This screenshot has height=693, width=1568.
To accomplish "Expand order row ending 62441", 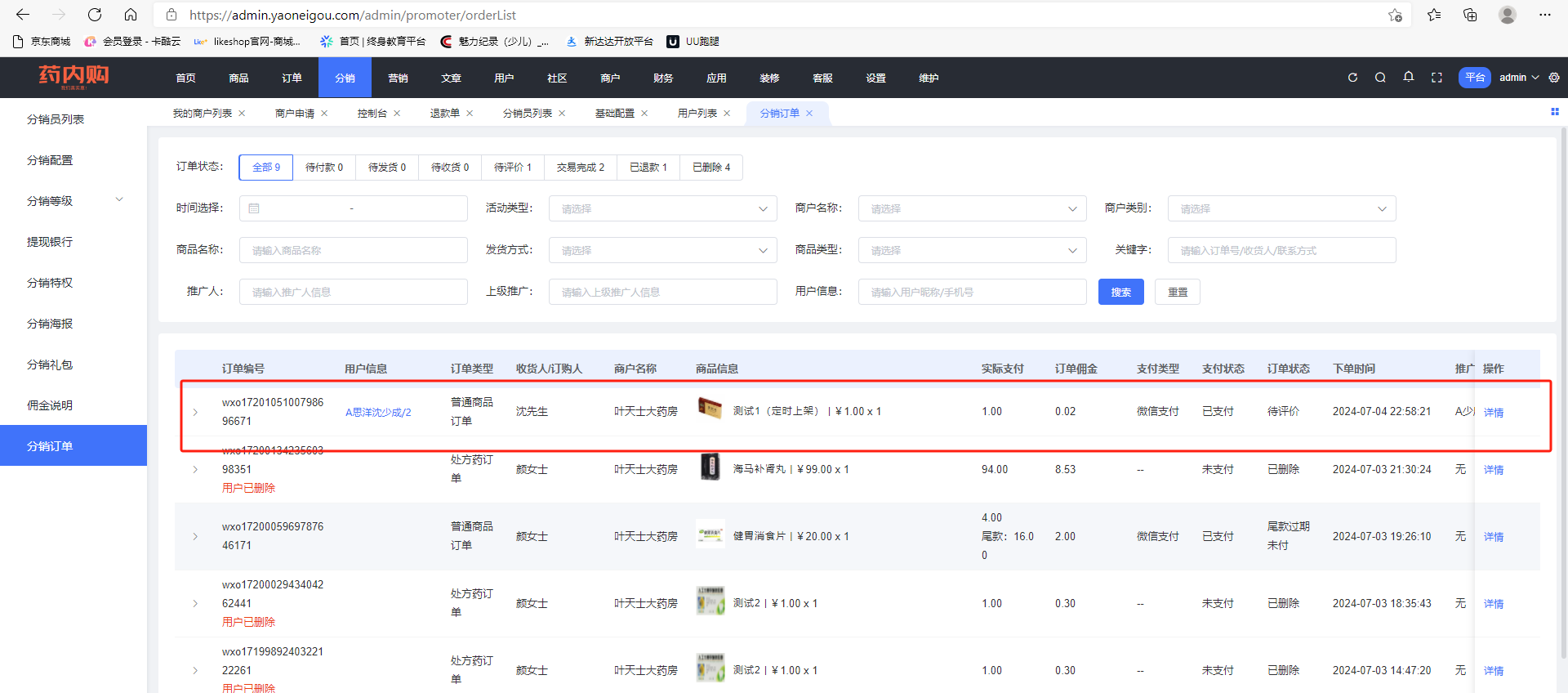I will [195, 603].
